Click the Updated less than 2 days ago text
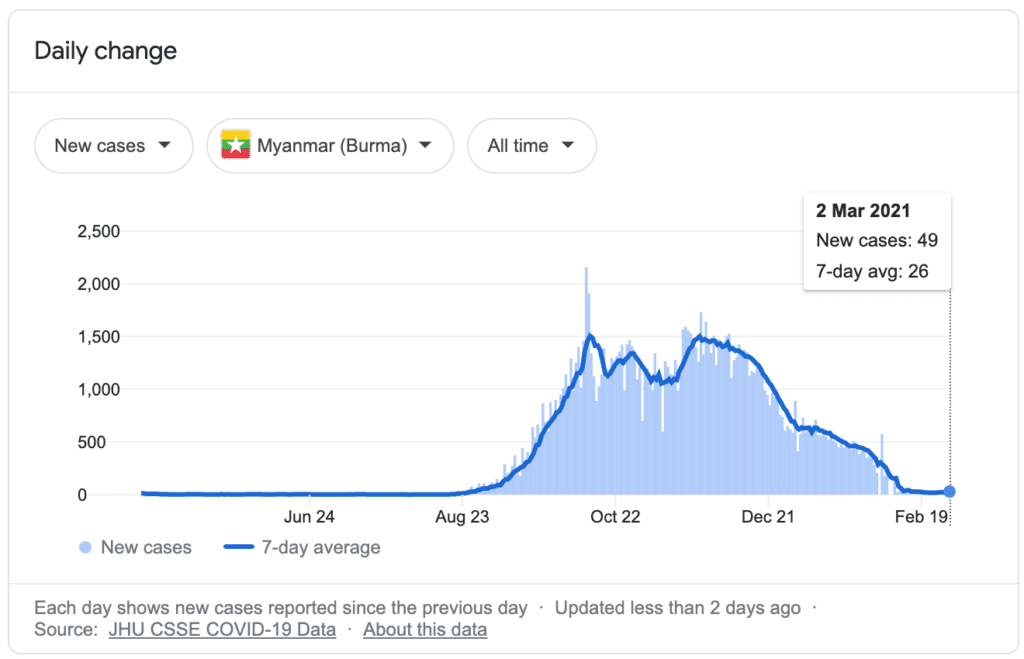1024x659 pixels. coord(677,607)
